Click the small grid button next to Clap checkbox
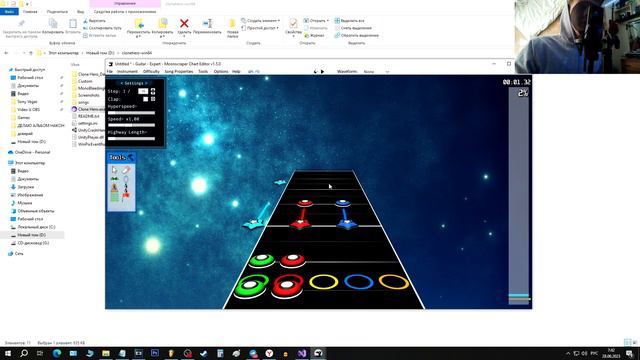The width and height of the screenshot is (640, 360). click(x=153, y=99)
